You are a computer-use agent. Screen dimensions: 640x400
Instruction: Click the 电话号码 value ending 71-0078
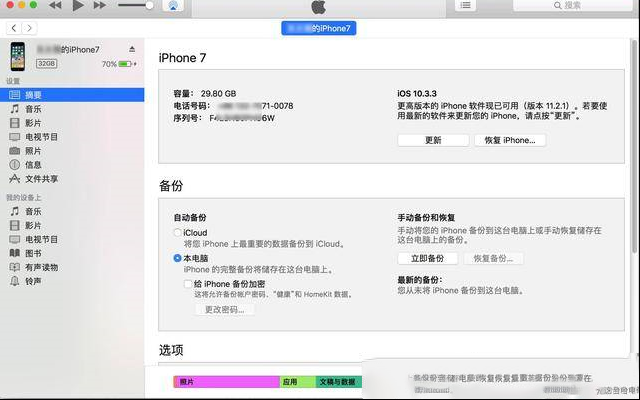[x=255, y=106]
